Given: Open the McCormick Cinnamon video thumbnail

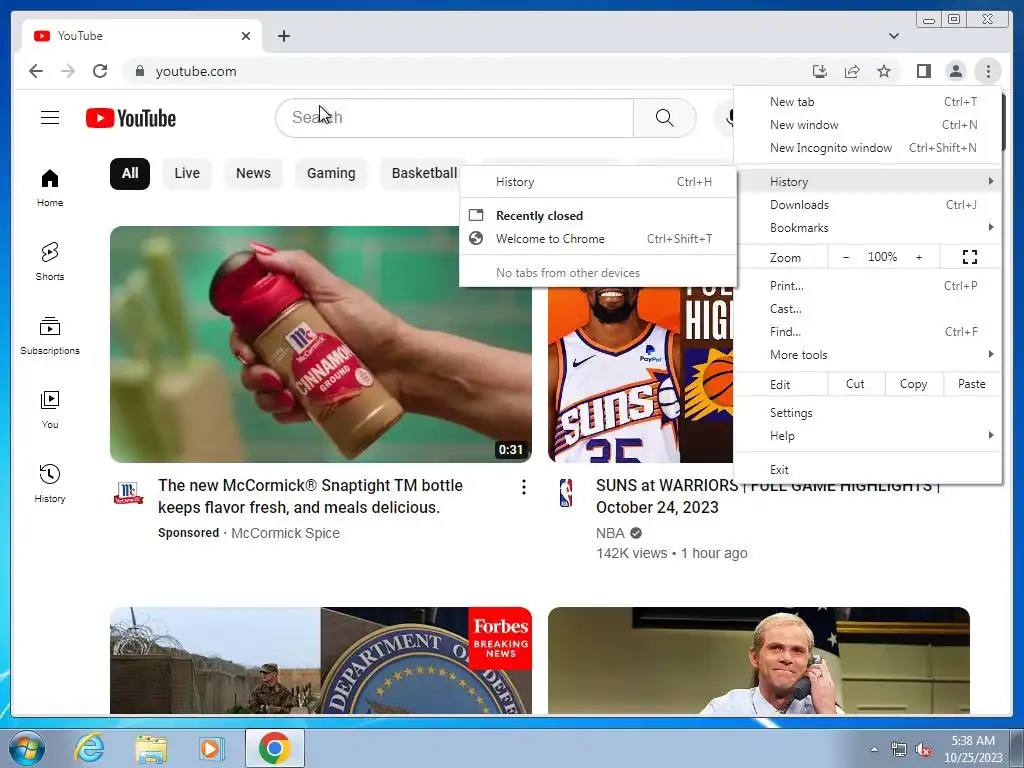Looking at the screenshot, I should pos(321,344).
